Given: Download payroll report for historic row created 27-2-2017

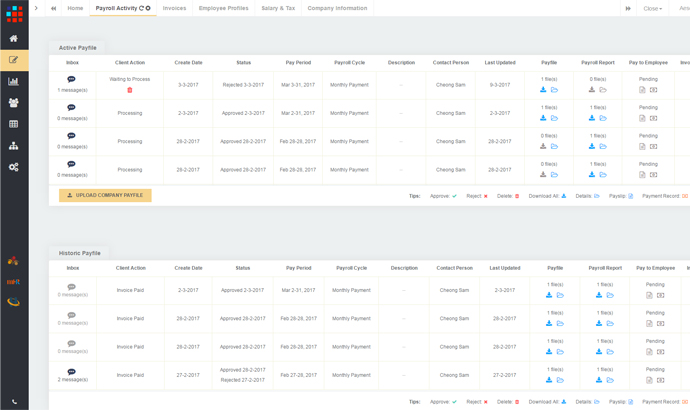Looking at the screenshot, I should tap(599, 380).
